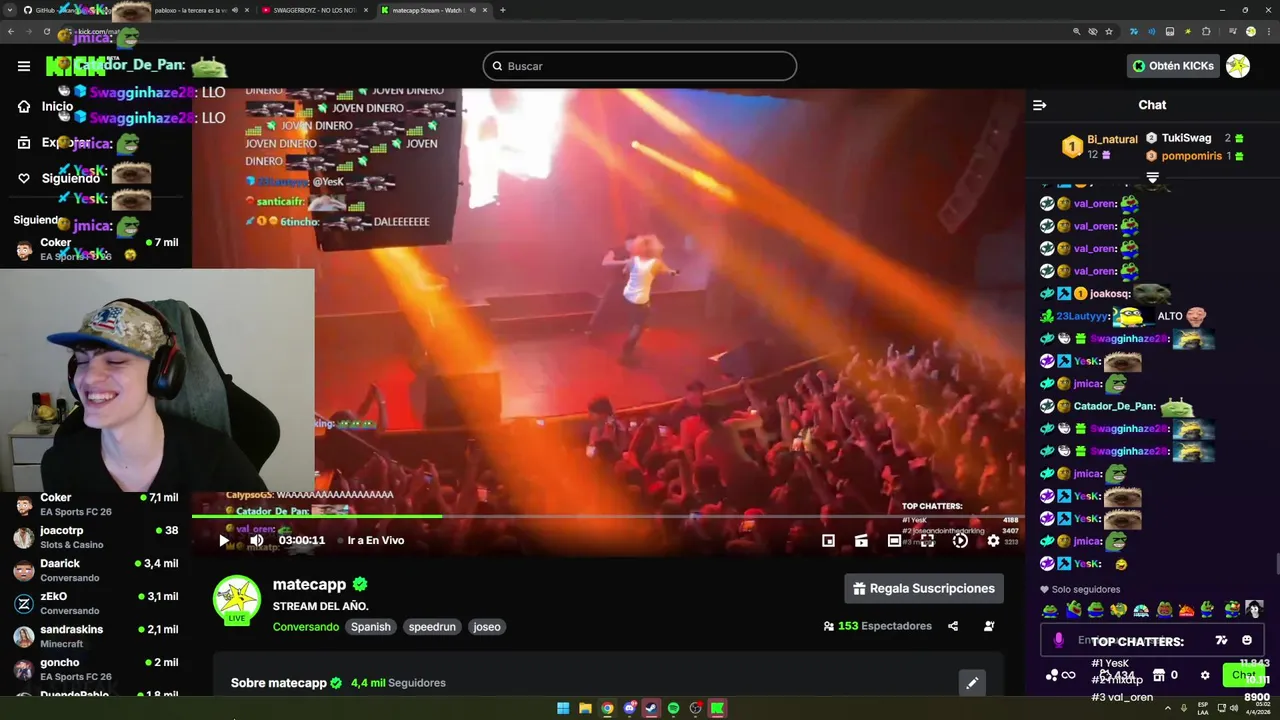Open File Explorer from the taskbar
Viewport: 1280px width, 720px height.
coord(585,709)
